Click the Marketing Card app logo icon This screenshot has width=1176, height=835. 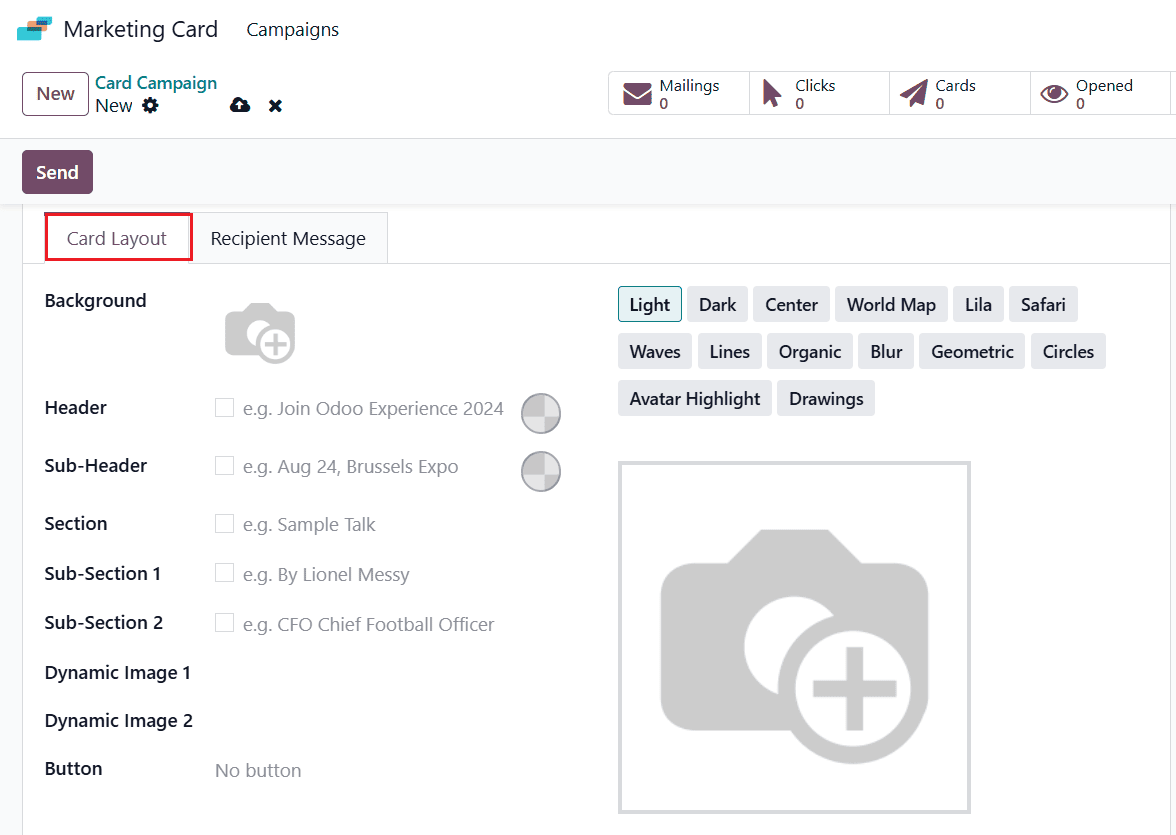34,29
